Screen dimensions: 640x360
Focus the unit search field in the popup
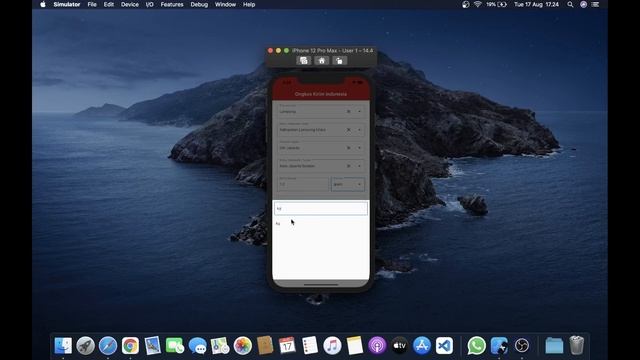pyautogui.click(x=321, y=209)
